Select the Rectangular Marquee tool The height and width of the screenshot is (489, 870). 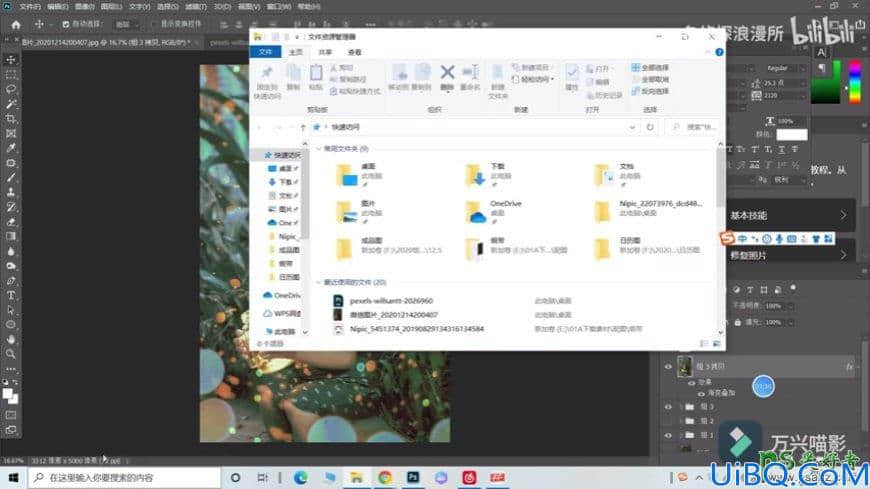pyautogui.click(x=11, y=74)
